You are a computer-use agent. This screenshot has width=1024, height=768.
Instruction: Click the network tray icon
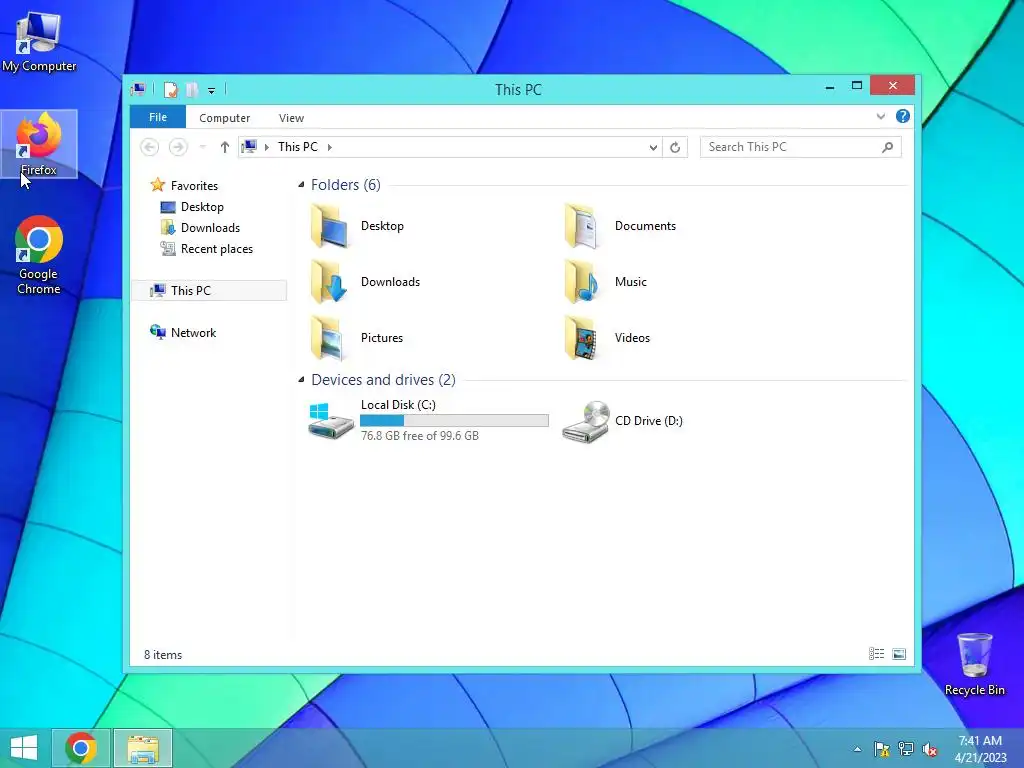coord(906,749)
